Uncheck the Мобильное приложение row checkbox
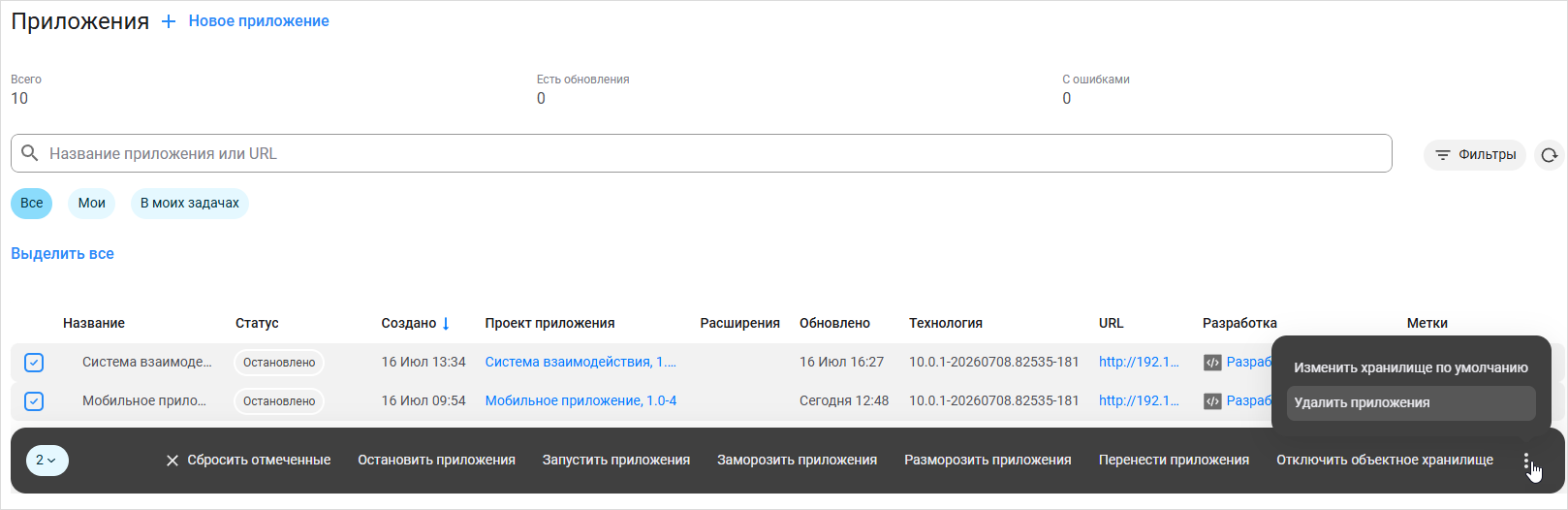 coord(34,401)
